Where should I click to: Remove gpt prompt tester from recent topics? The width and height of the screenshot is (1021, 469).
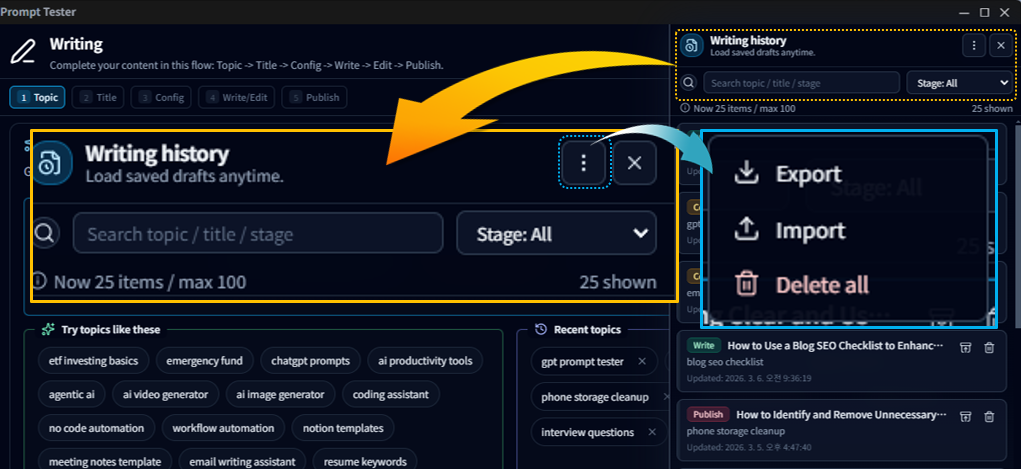tap(642, 362)
